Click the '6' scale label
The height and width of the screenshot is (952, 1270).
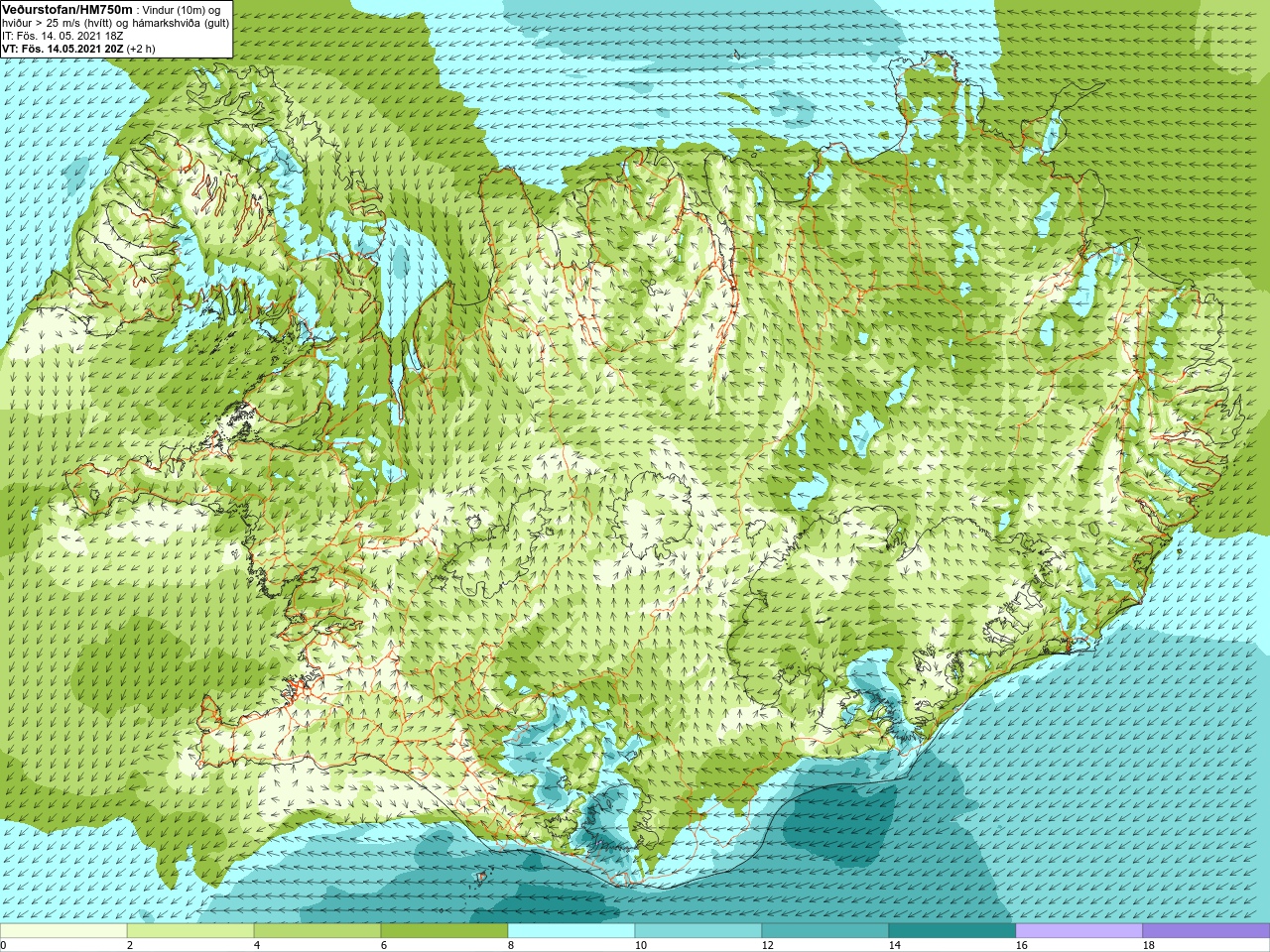[384, 945]
